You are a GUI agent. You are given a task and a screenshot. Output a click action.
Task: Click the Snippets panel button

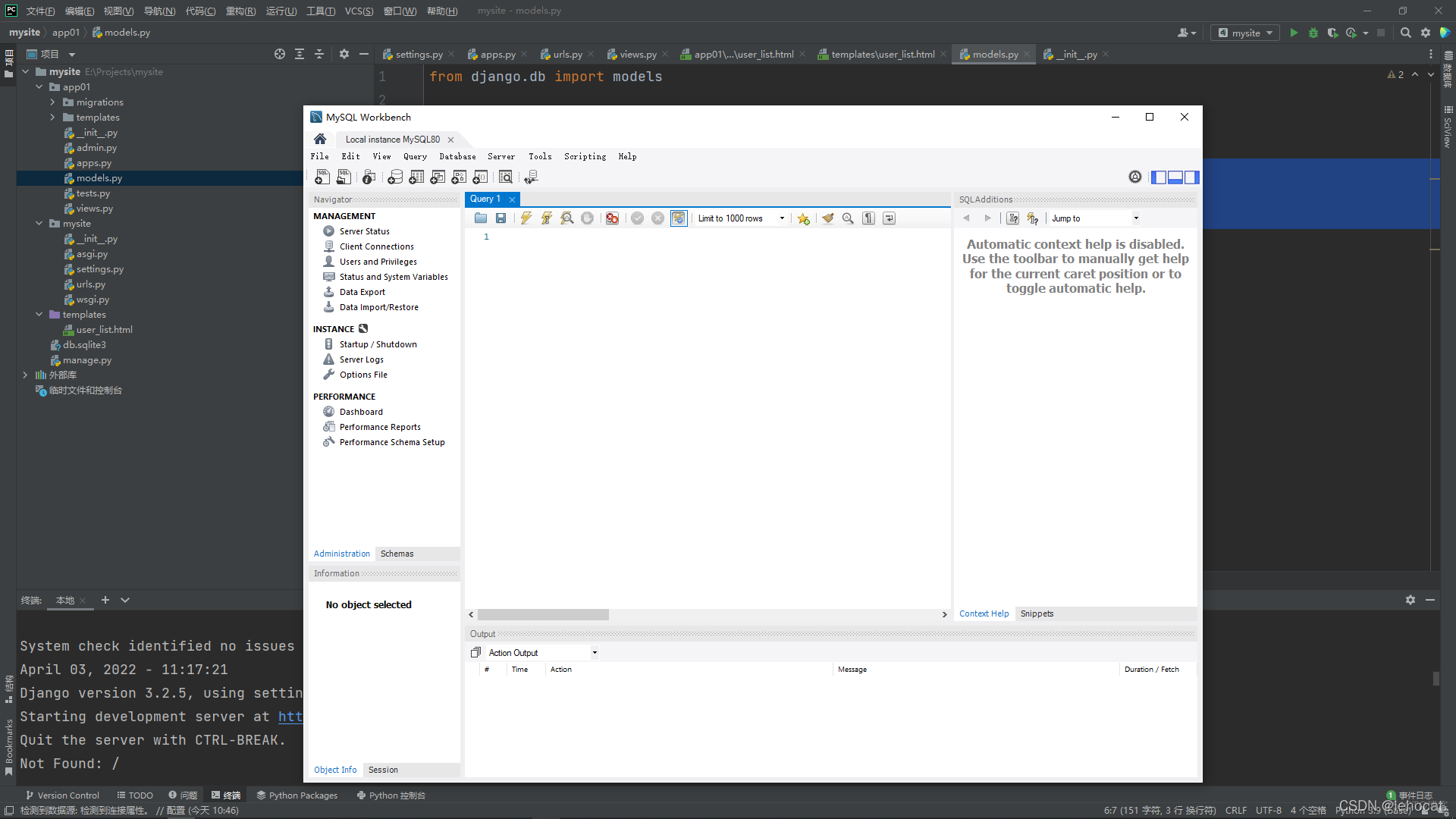[1035, 613]
